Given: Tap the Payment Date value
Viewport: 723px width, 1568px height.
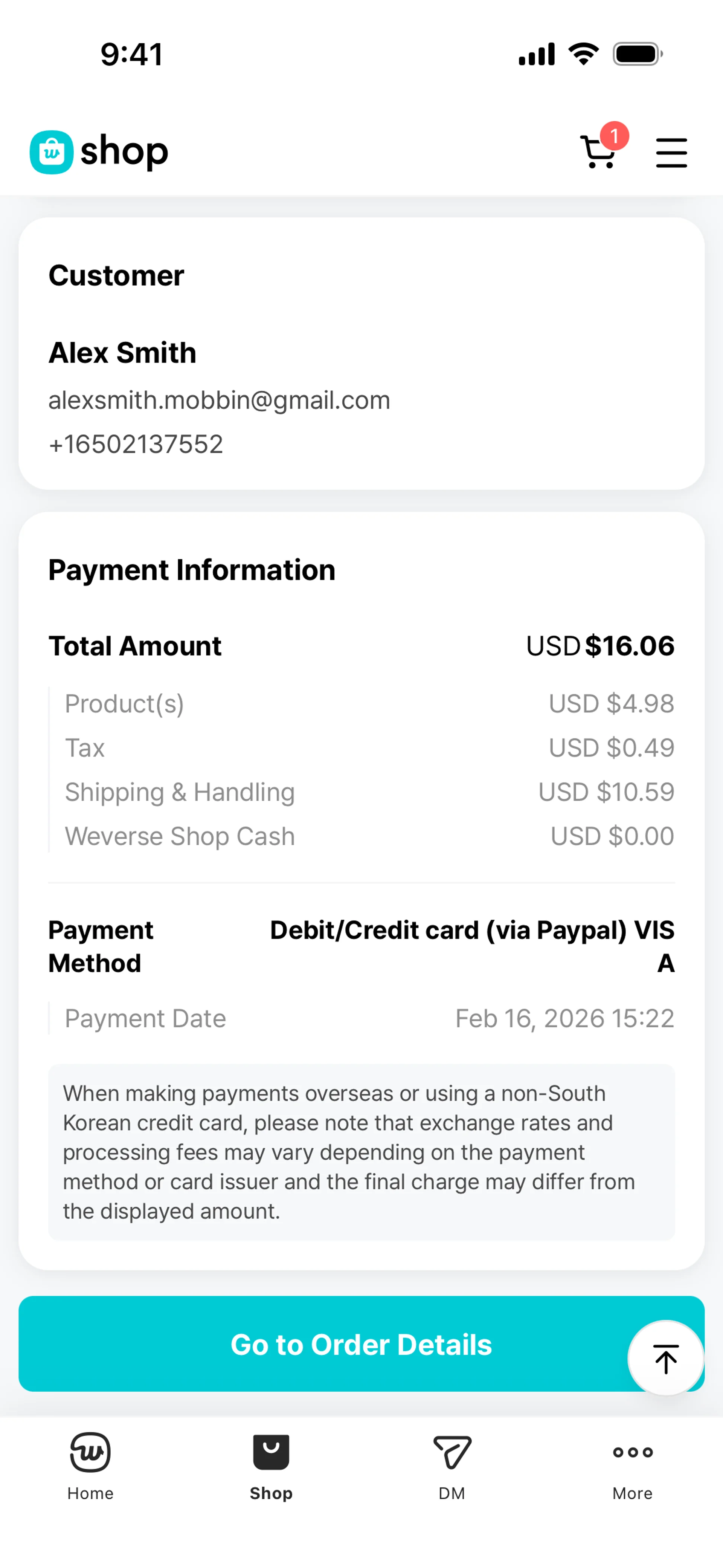Looking at the screenshot, I should (x=564, y=1018).
